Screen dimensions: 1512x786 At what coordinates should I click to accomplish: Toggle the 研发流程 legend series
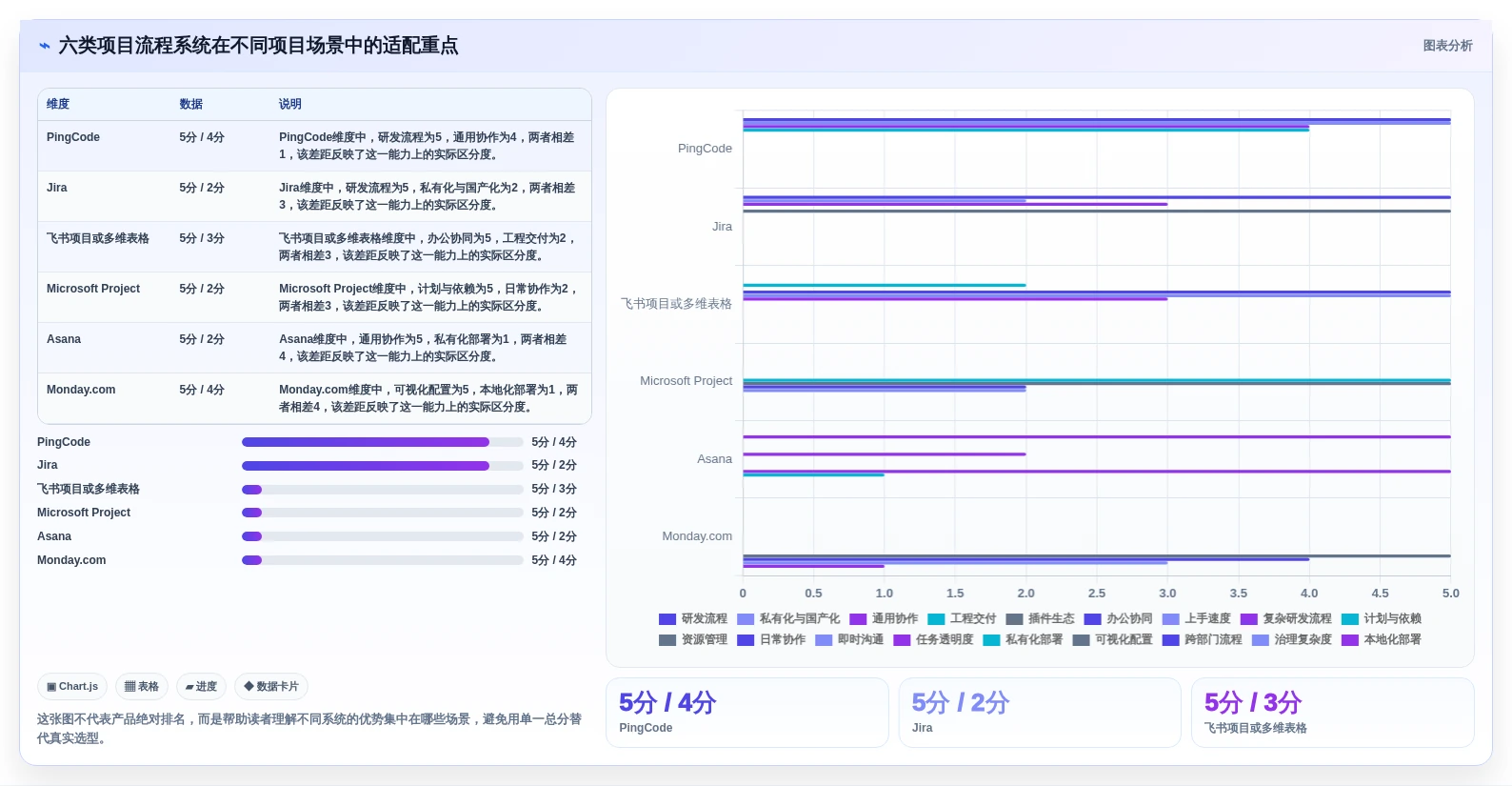pos(693,618)
